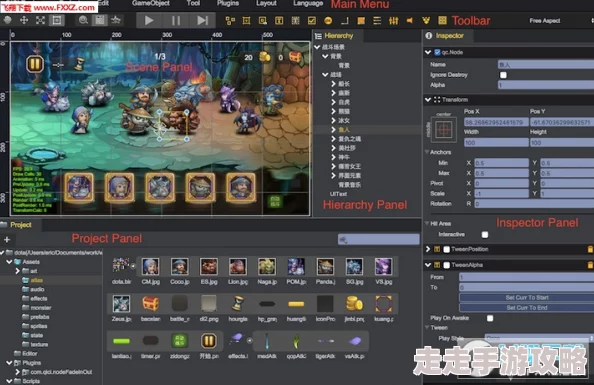This screenshot has height=385, width=594.
Task: Toggle the Ignore Destroy checkbox
Action: (503, 75)
